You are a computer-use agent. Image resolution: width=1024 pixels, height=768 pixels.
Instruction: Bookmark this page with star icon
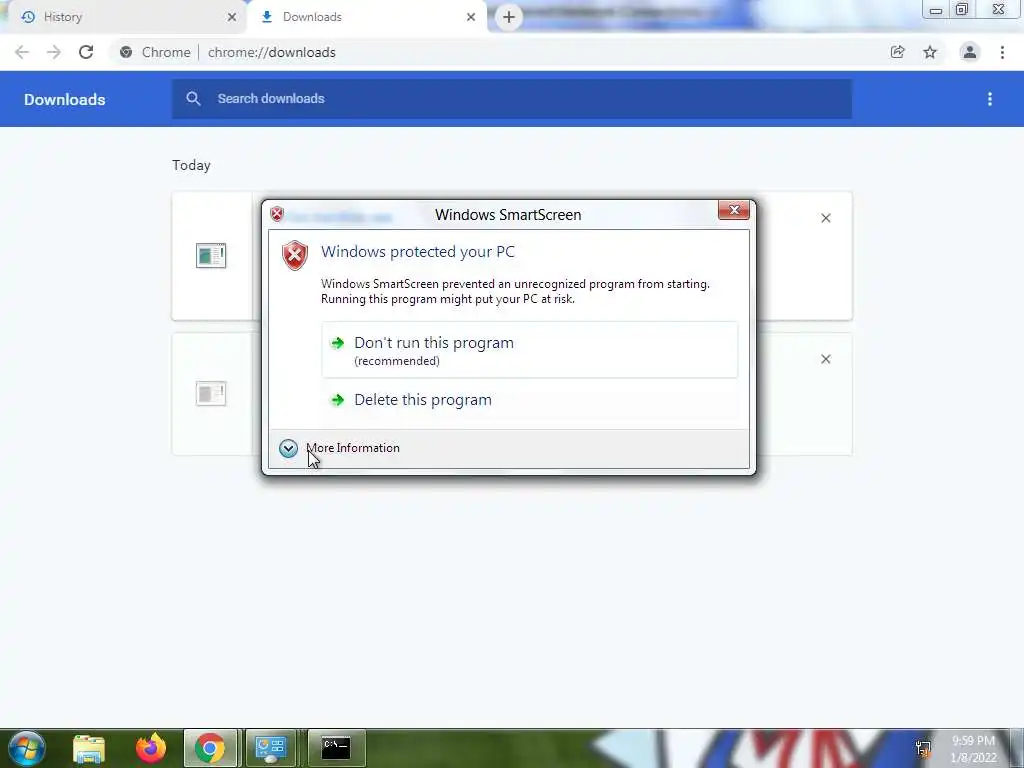coord(930,52)
